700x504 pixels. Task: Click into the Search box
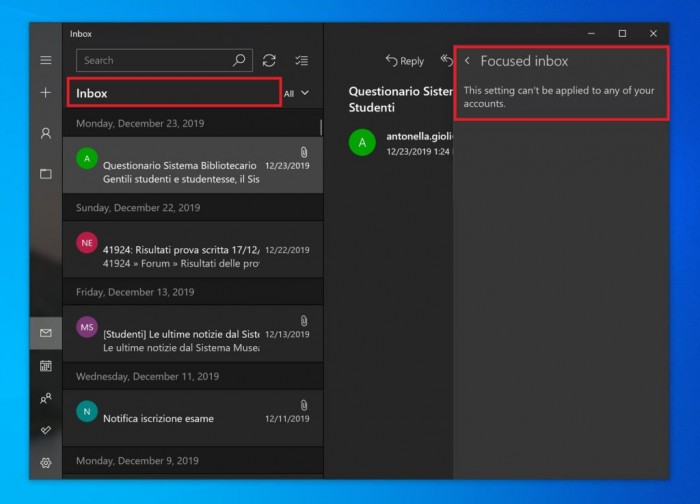[x=150, y=60]
